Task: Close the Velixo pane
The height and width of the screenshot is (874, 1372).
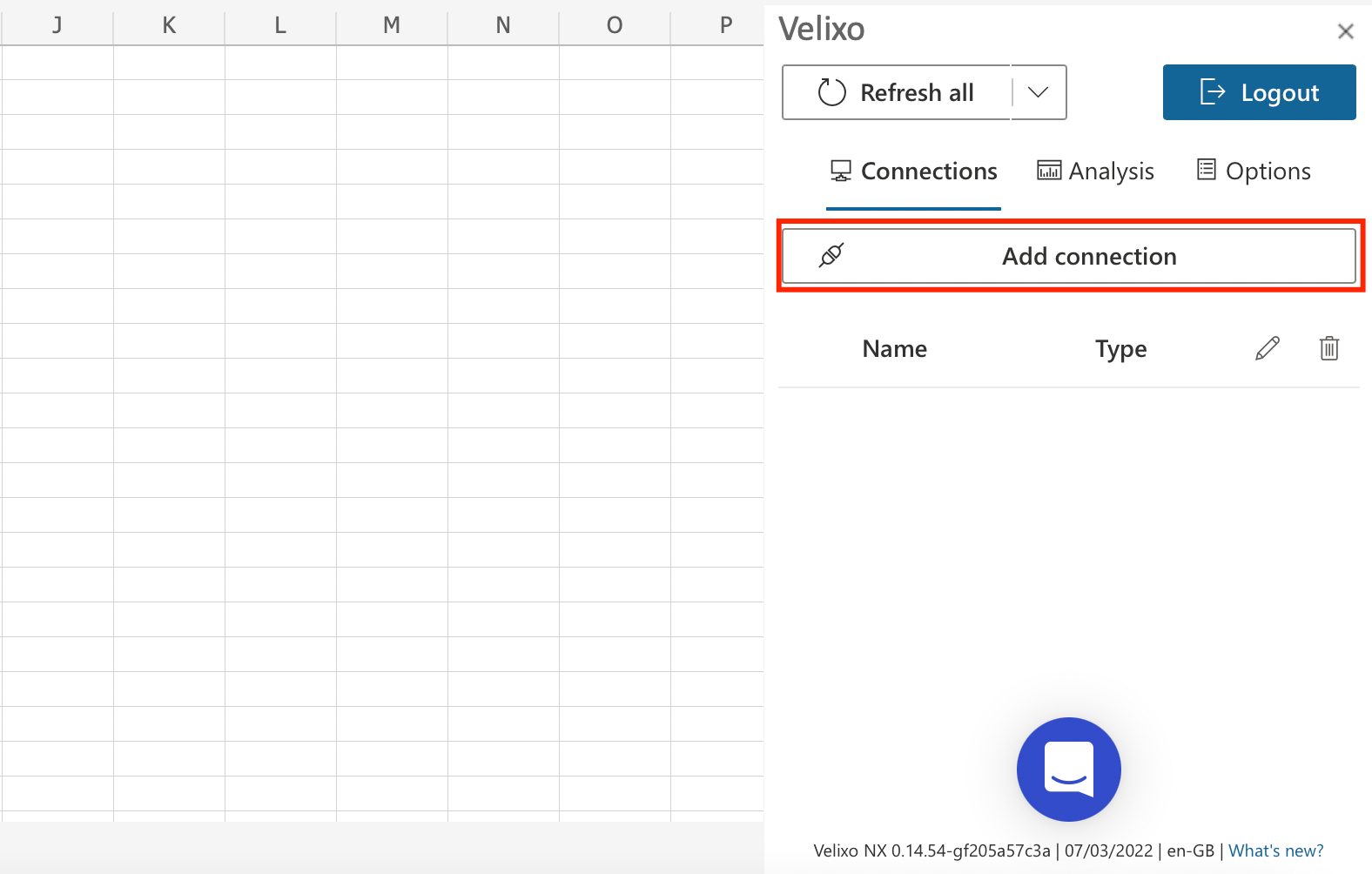Action: [x=1346, y=31]
